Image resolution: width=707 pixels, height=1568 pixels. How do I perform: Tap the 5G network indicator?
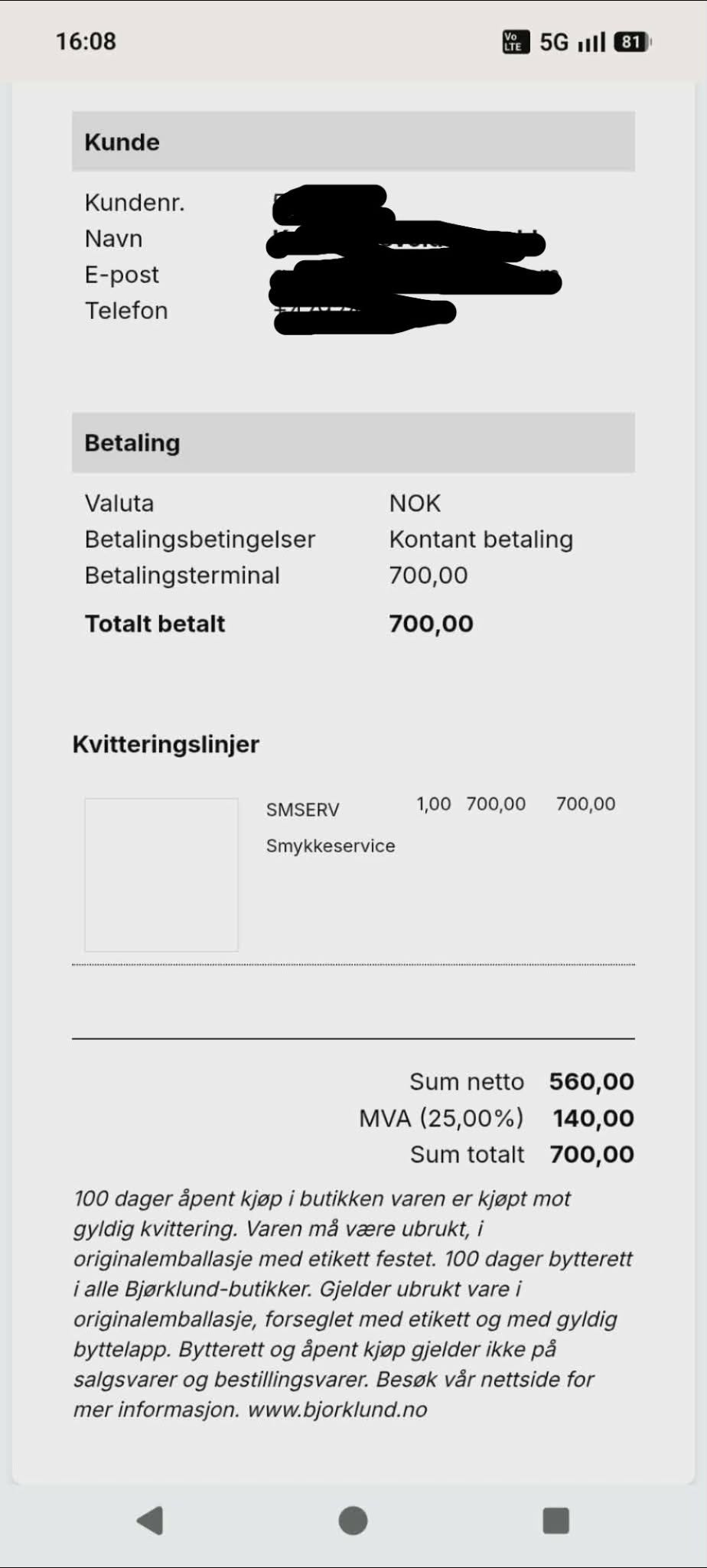[x=555, y=41]
